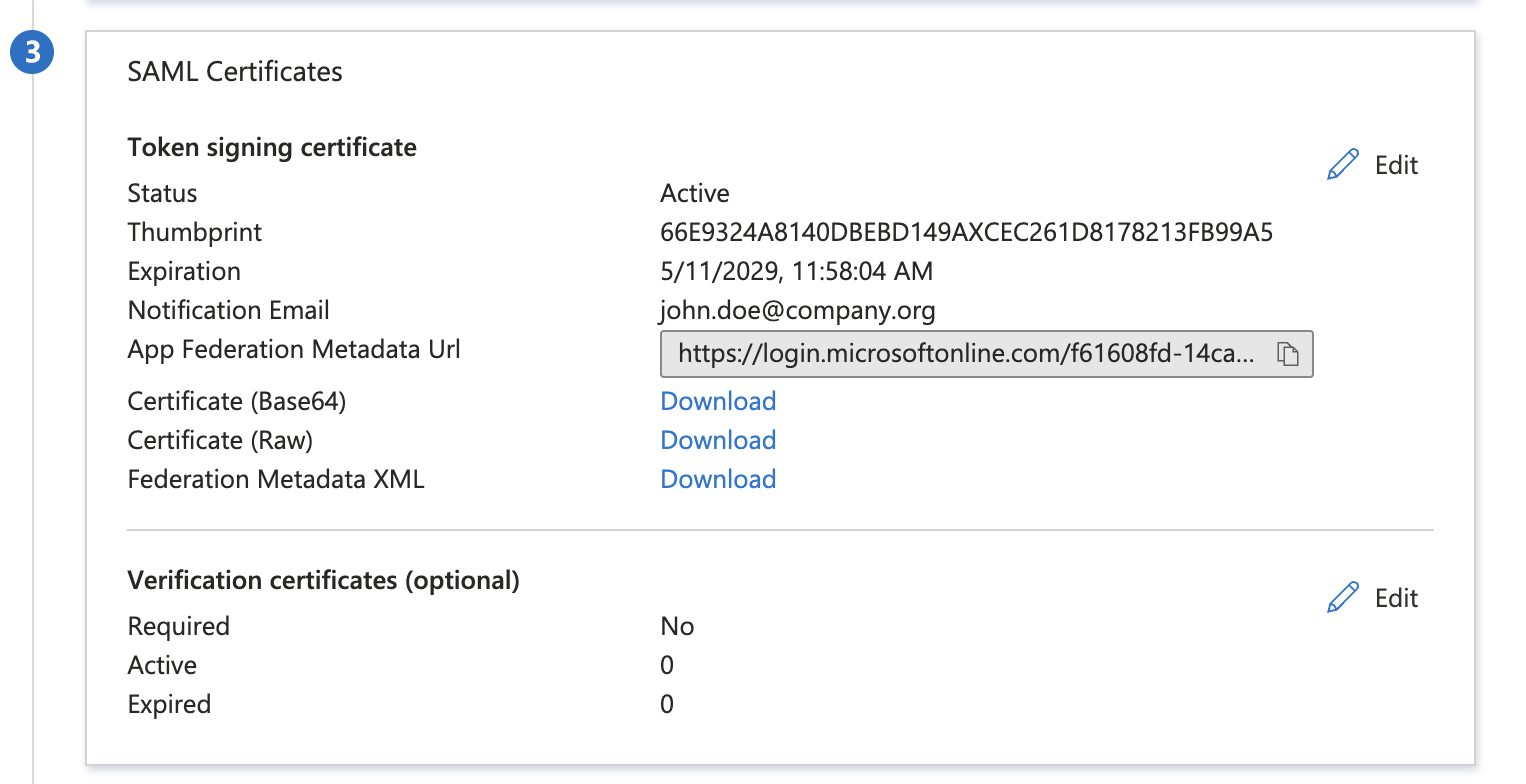Screen dimensions: 1526x784
Task: Click the Certificate (Base64) label
Action: point(237,401)
